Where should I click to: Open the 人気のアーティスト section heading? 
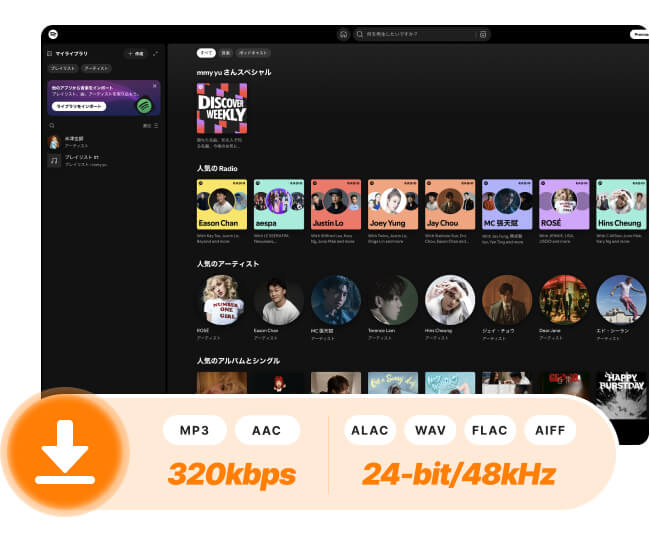(x=228, y=264)
